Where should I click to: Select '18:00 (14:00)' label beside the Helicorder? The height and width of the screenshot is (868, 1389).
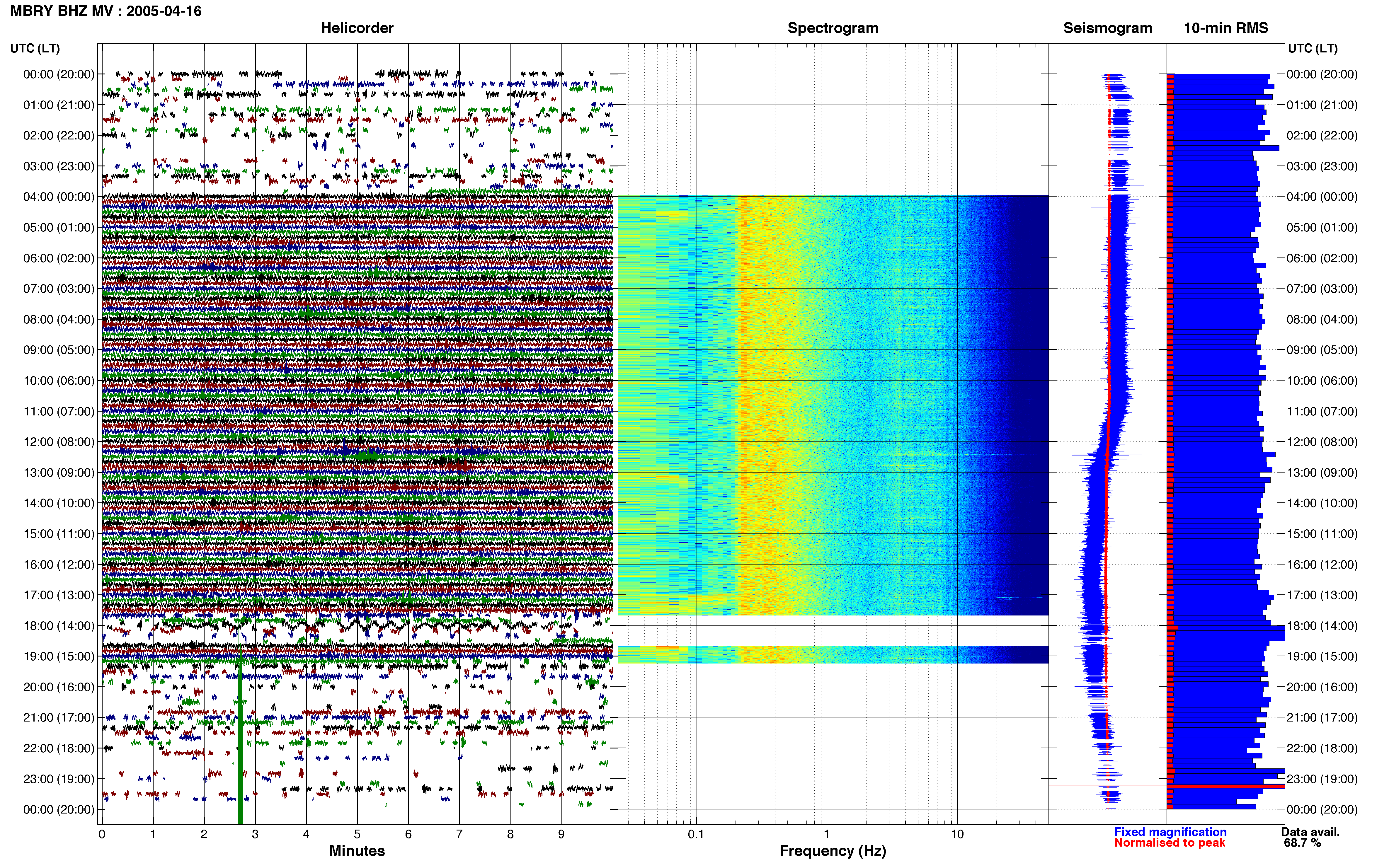click(59, 626)
